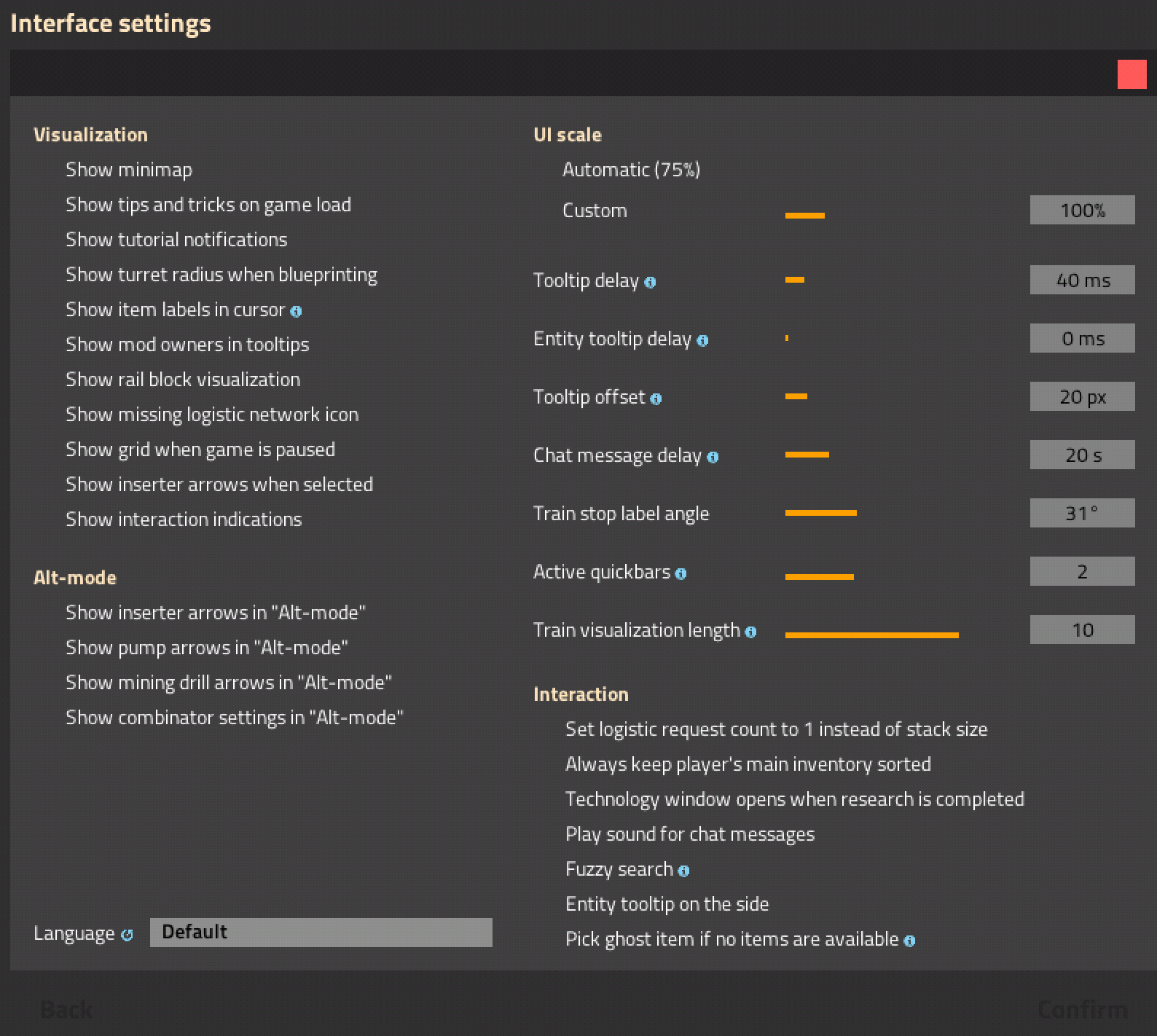Toggle Show grid when game is paused
The image size is (1157, 1036).
pos(200,450)
